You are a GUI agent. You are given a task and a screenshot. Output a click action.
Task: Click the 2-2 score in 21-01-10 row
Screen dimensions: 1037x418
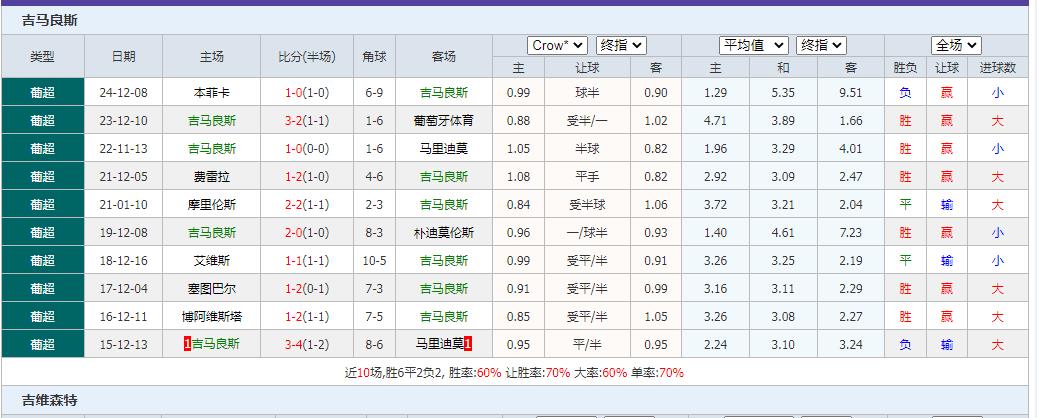(x=293, y=204)
